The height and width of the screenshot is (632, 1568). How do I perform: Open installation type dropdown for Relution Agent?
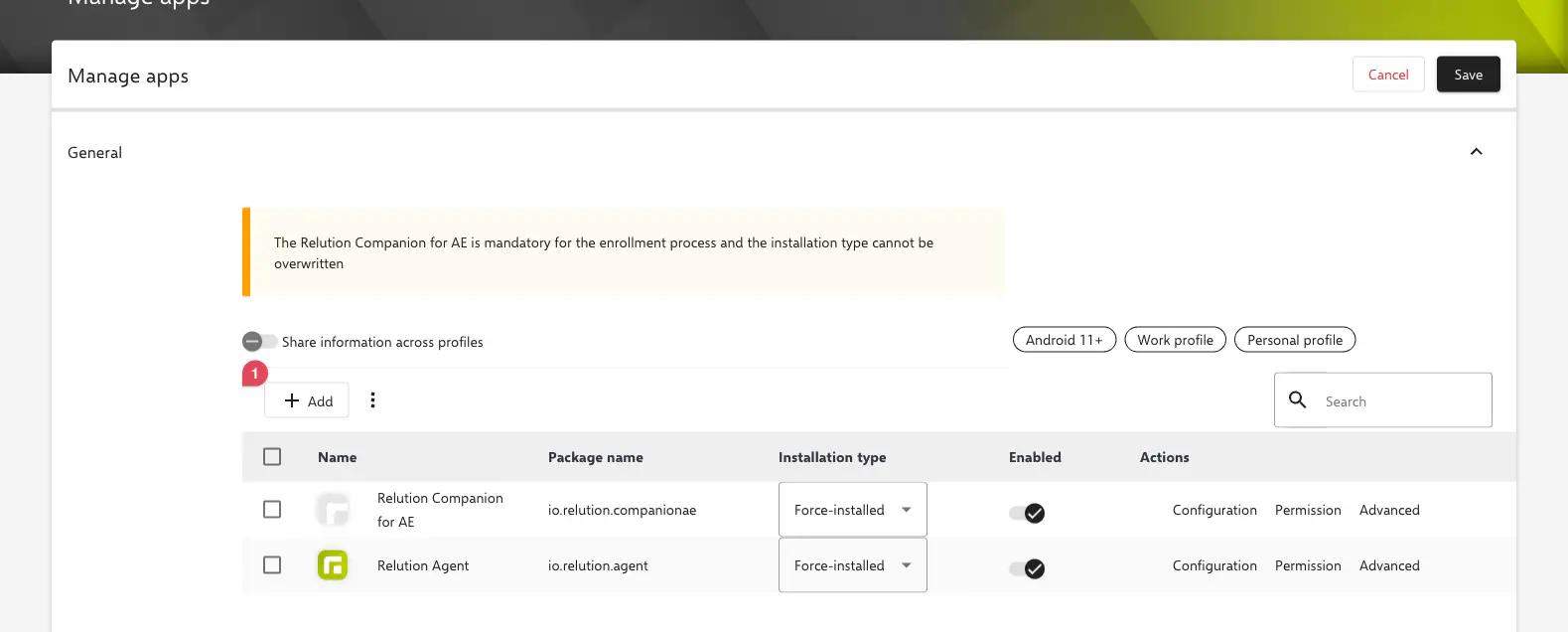point(852,565)
